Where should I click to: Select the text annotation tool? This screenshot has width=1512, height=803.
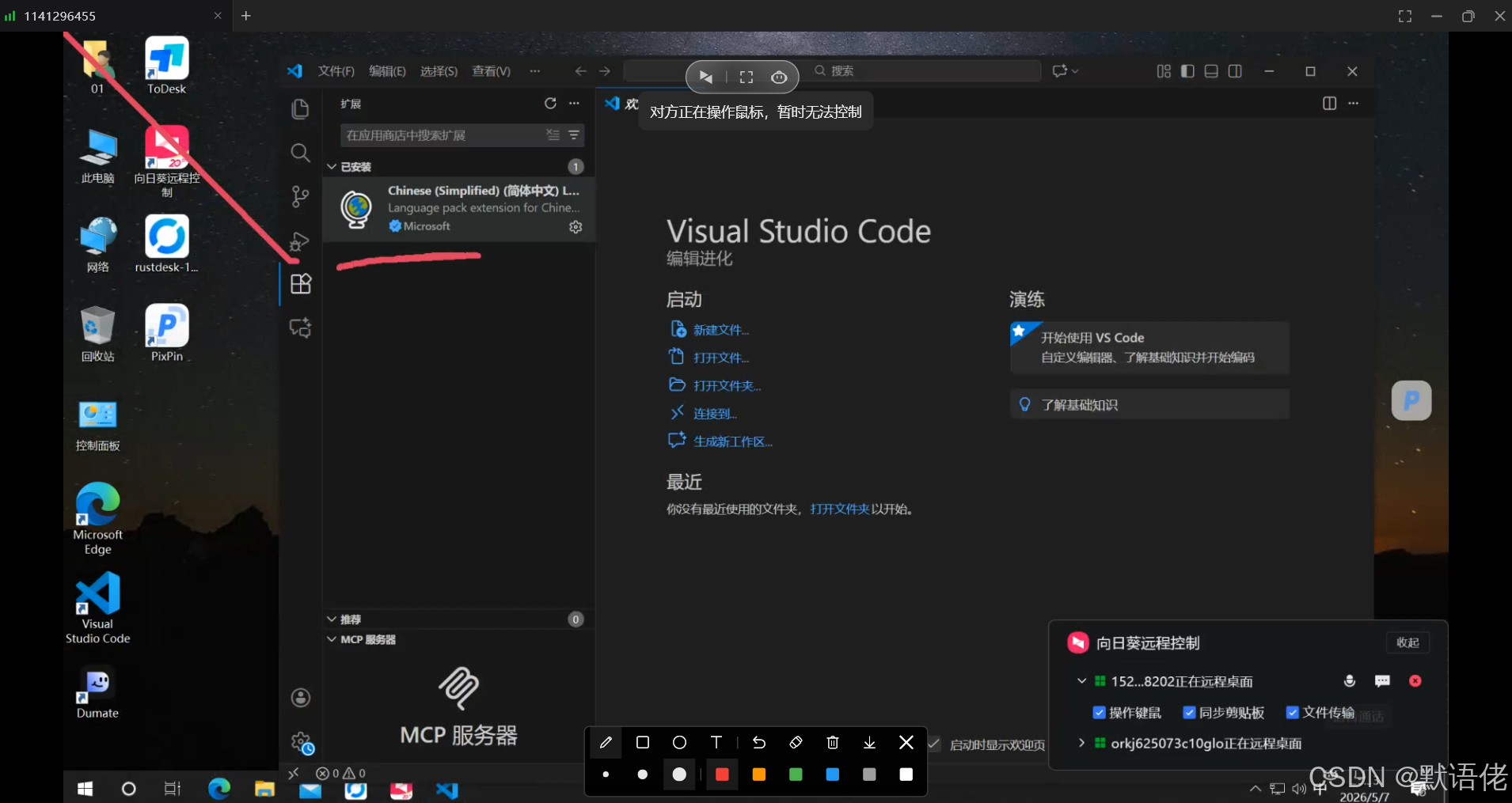(716, 742)
